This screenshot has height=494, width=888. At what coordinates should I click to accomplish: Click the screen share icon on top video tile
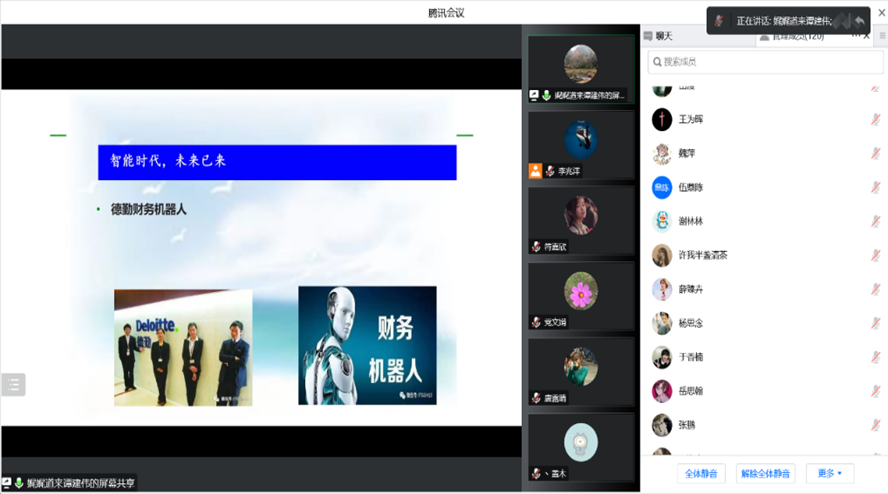click(x=535, y=96)
